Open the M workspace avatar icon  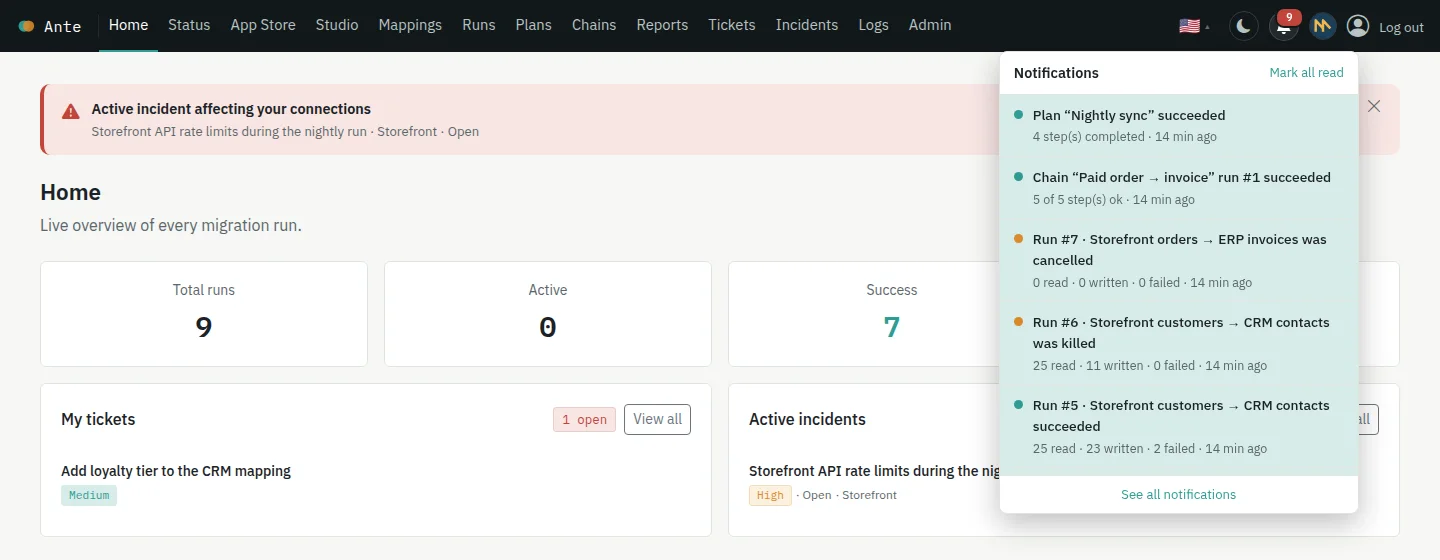[x=1323, y=26]
